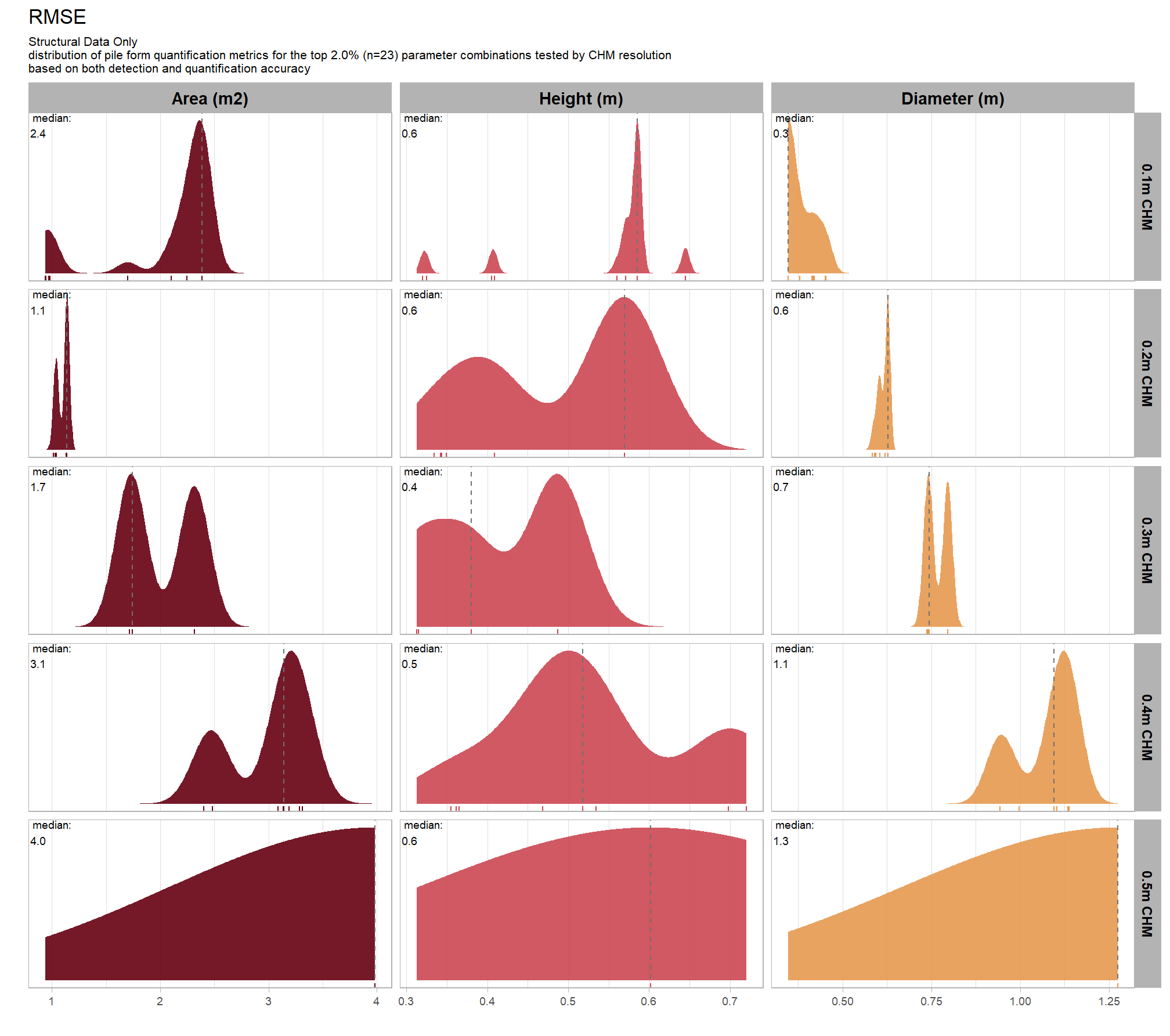Click the 0.4 median label in Height 0.3m panel
1170x1036 pixels.
coord(410,488)
